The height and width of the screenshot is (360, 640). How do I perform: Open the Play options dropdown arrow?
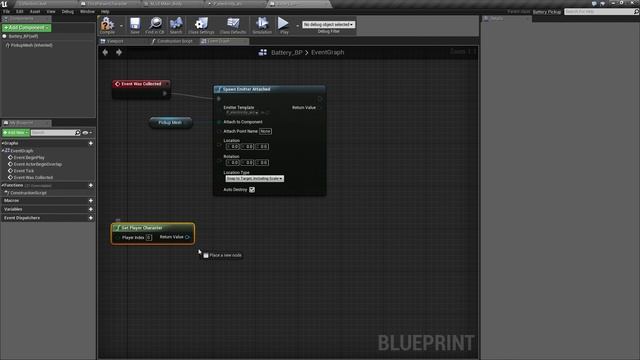click(x=297, y=26)
